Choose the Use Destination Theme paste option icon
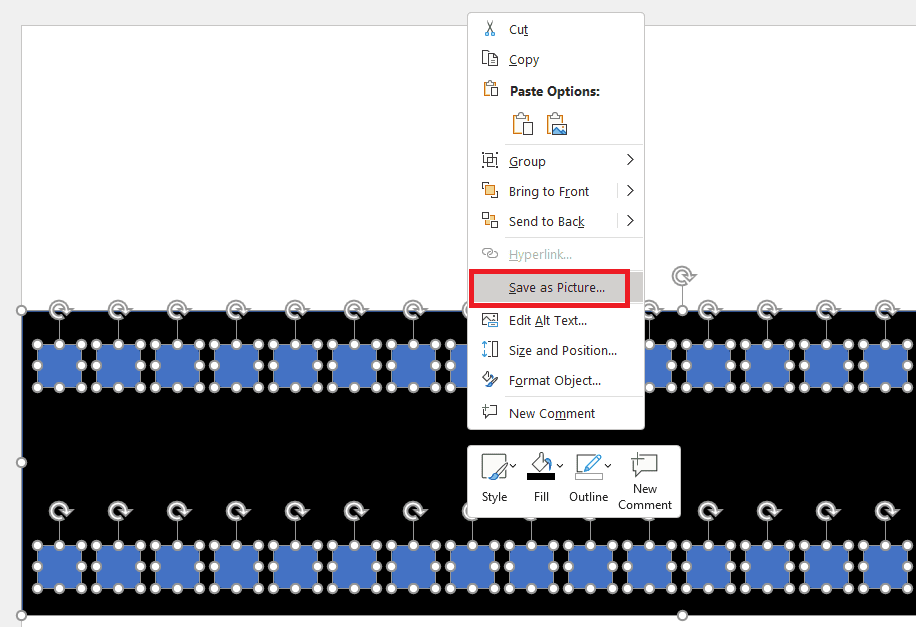The image size is (916, 627). (x=522, y=124)
